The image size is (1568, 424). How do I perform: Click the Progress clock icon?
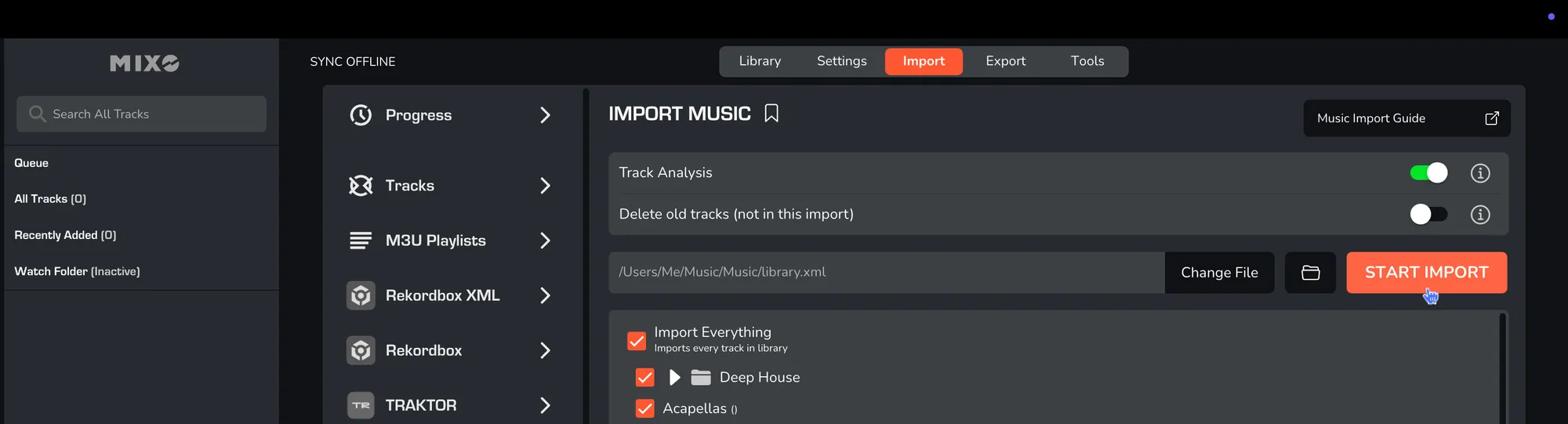(361, 115)
